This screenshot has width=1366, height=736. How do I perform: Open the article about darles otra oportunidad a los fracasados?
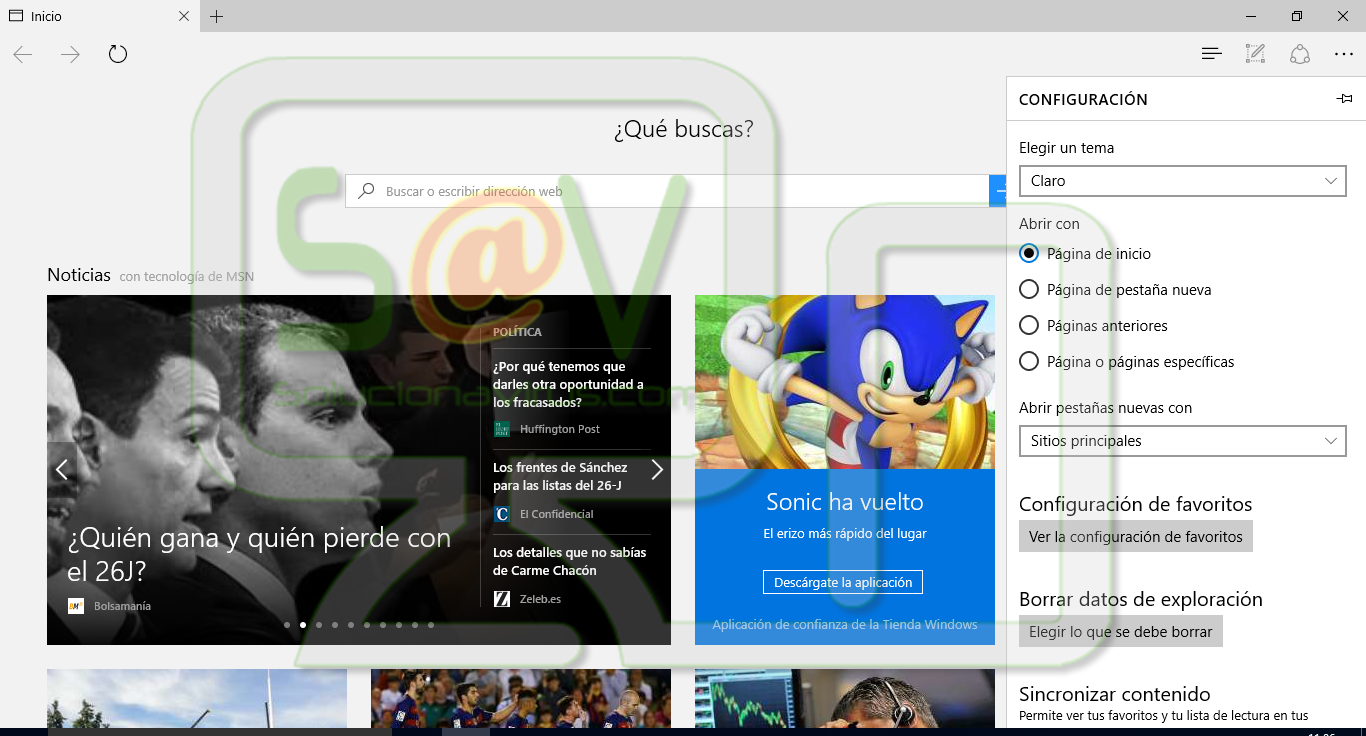tap(568, 385)
